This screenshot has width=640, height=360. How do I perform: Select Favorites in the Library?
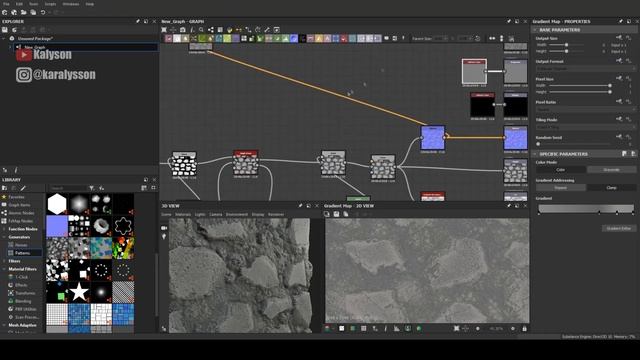coord(16,197)
